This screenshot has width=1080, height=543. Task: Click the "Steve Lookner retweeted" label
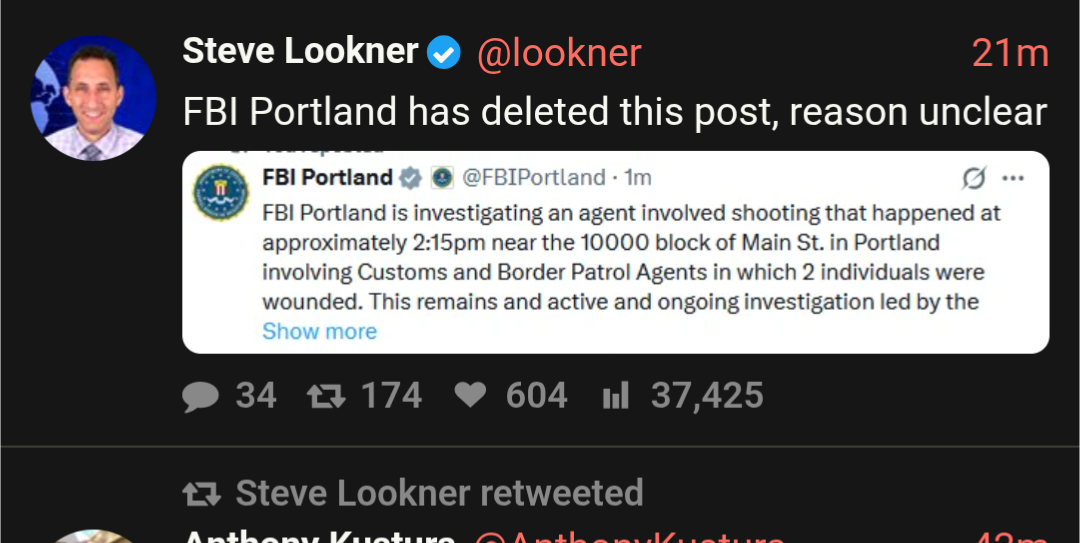(x=439, y=493)
